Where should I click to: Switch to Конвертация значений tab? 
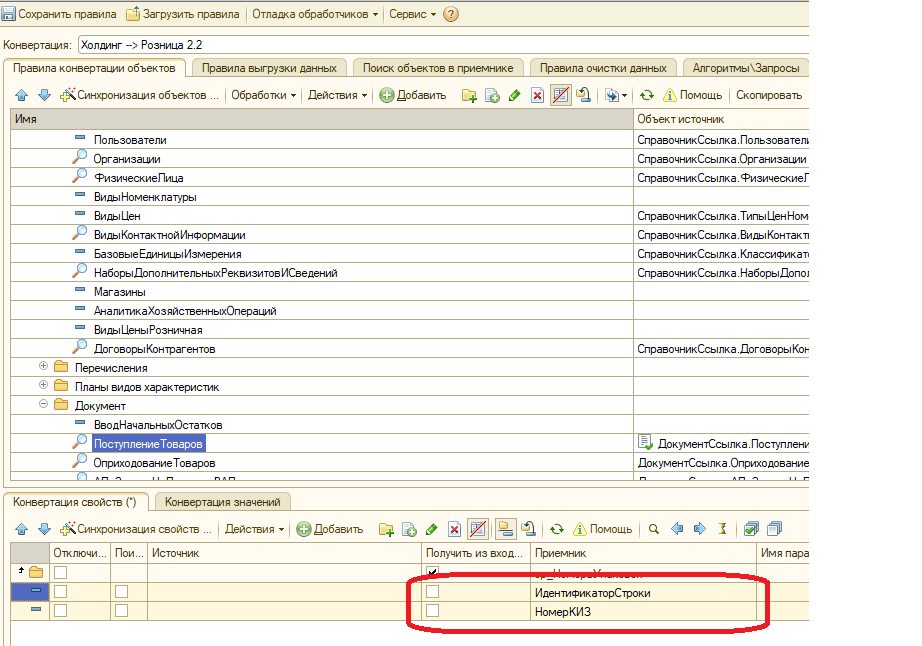click(x=222, y=502)
